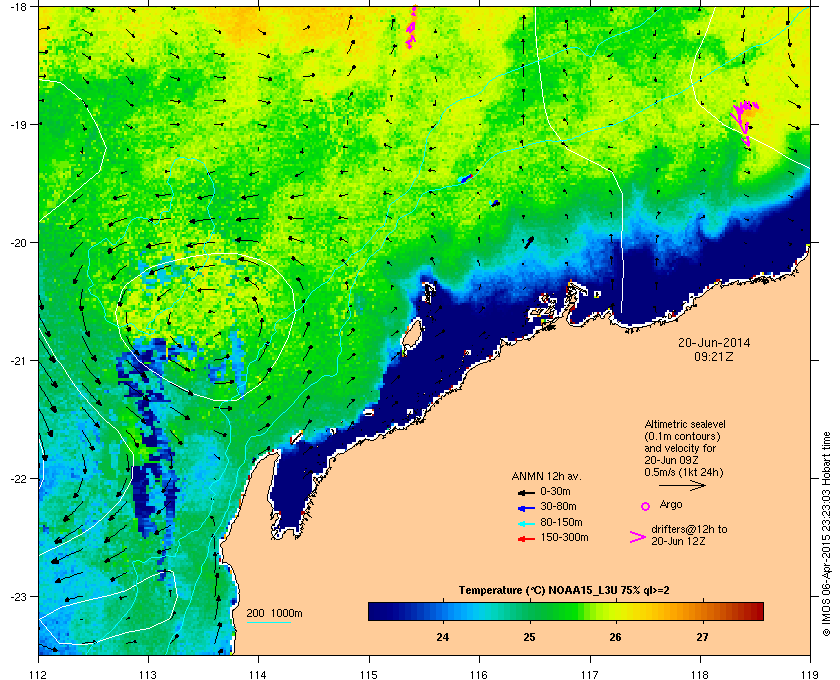
Task: Click longitude axis label 118
Action: pyautogui.click(x=700, y=674)
